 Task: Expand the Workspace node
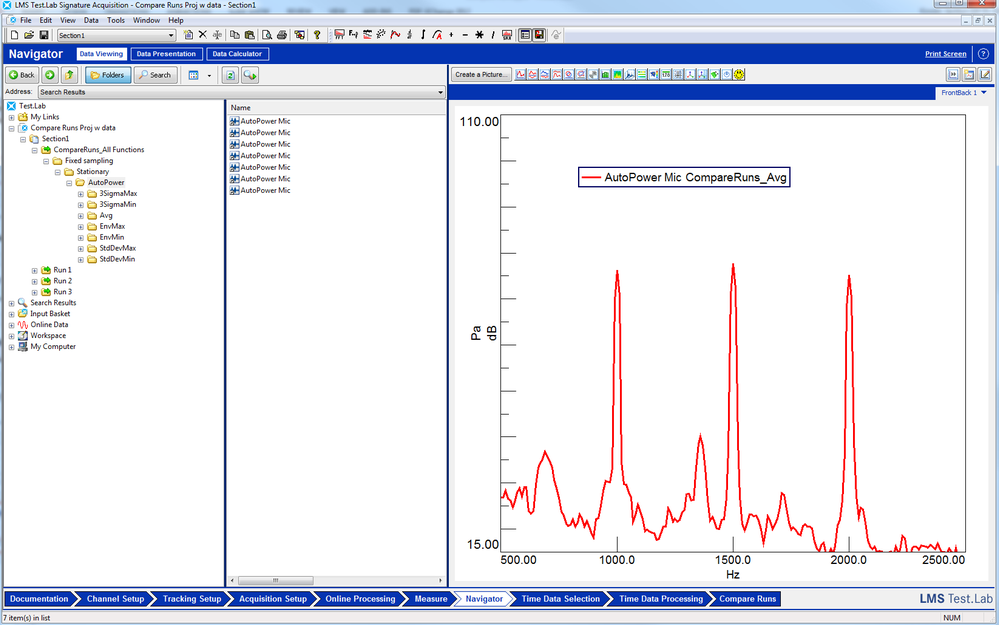point(11,336)
